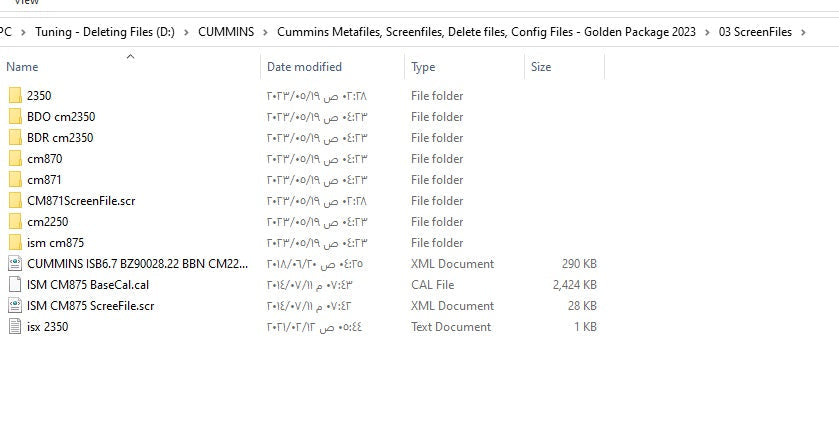The height and width of the screenshot is (439, 839).
Task: Sort by the Date modified column
Action: click(x=304, y=67)
